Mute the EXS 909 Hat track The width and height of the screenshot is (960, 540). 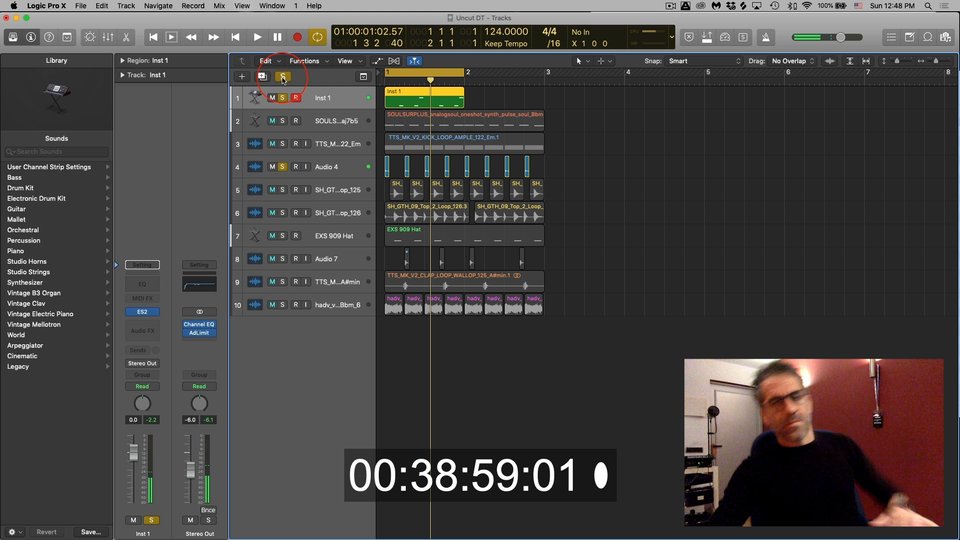272,236
